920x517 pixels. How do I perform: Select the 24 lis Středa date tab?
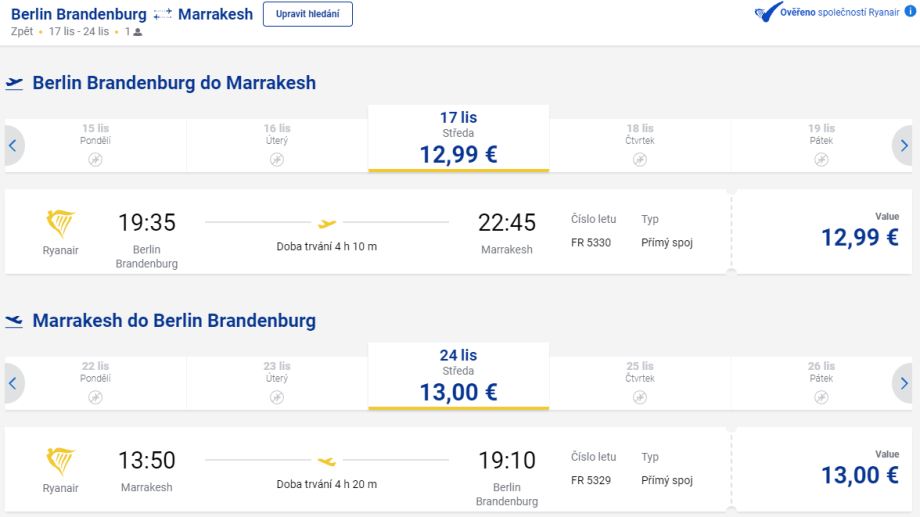click(459, 376)
